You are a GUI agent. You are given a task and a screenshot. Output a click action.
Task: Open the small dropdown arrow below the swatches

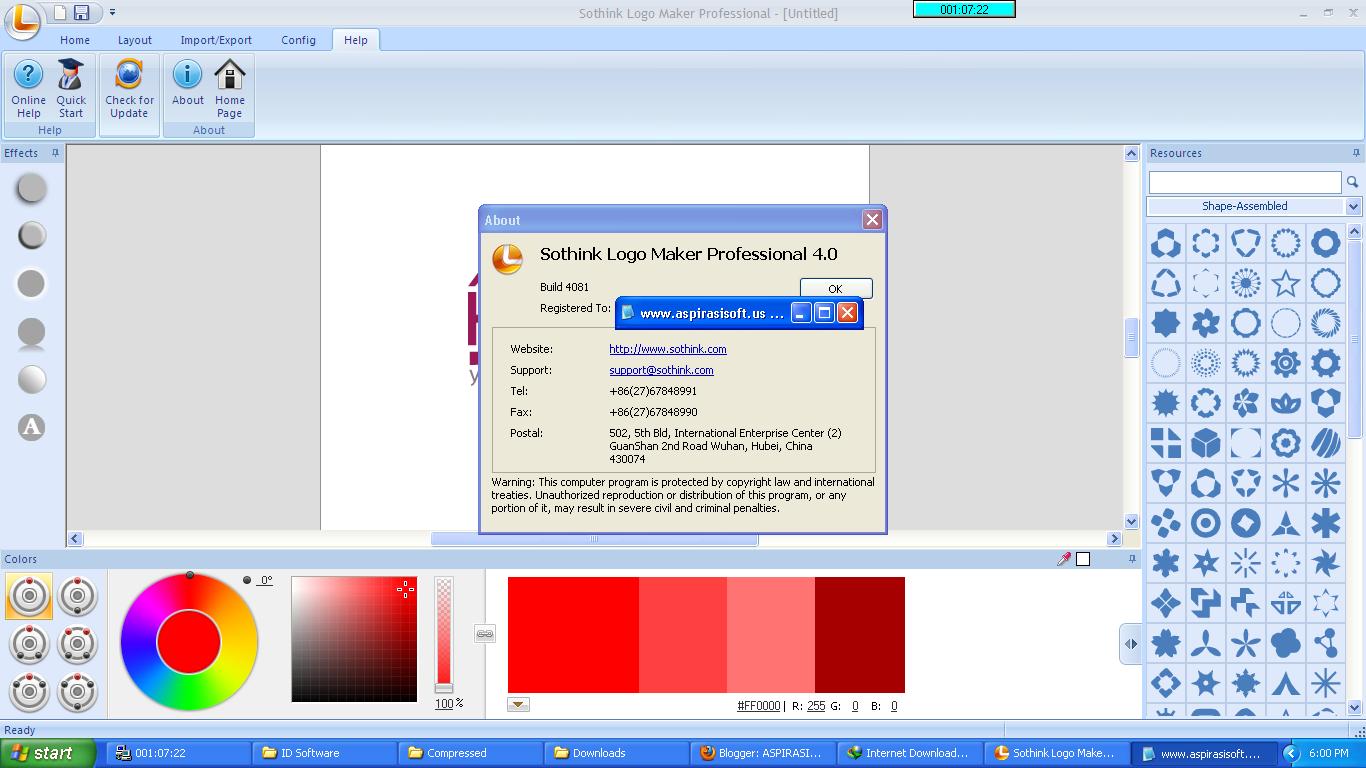[518, 704]
